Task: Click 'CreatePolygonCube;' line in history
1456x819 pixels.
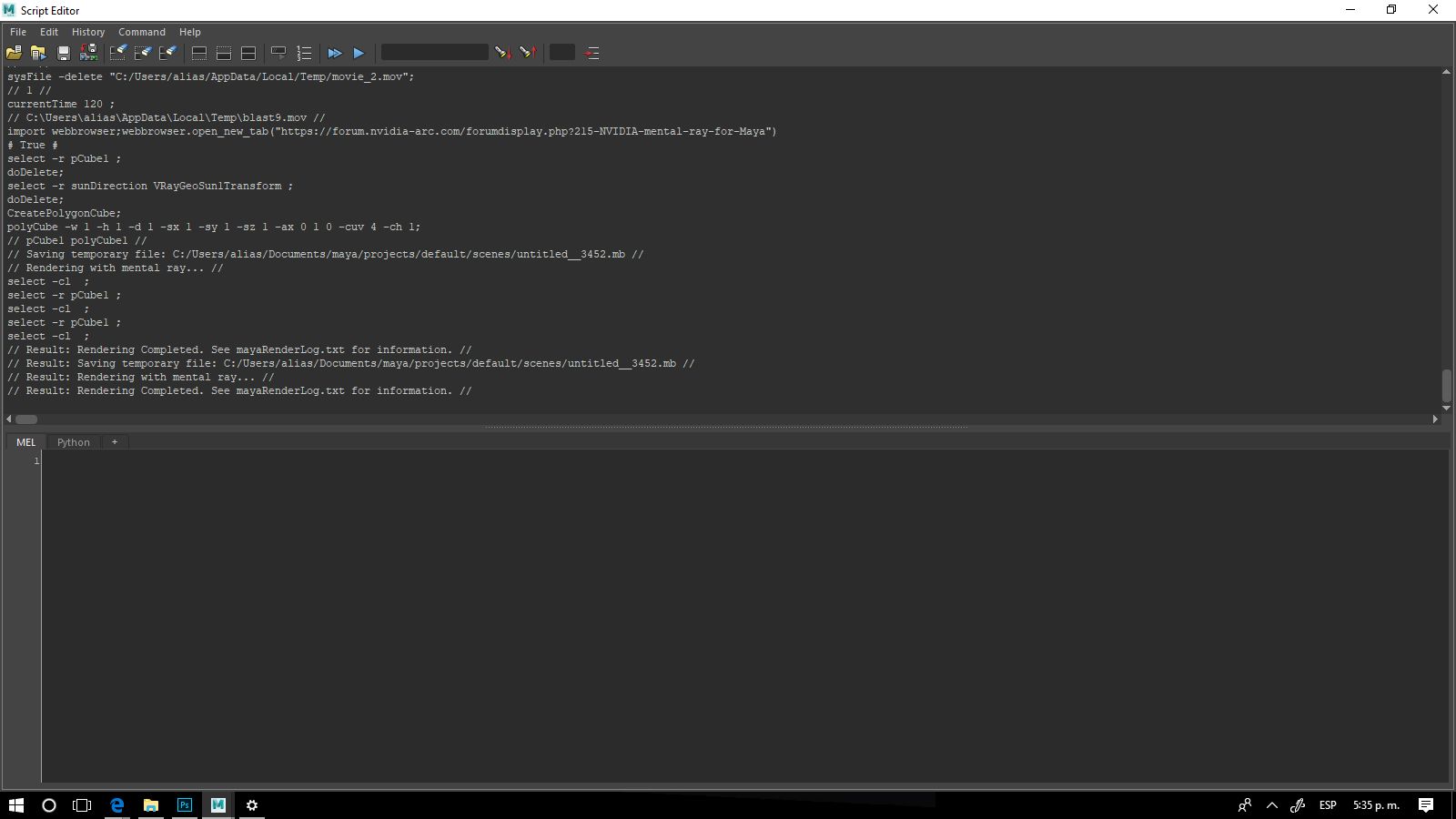Action: (64, 213)
